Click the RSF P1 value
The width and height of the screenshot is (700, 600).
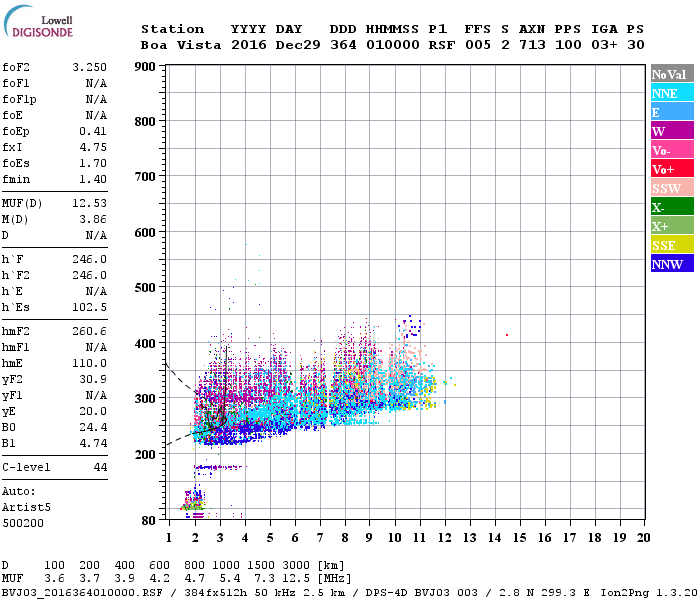tap(442, 45)
